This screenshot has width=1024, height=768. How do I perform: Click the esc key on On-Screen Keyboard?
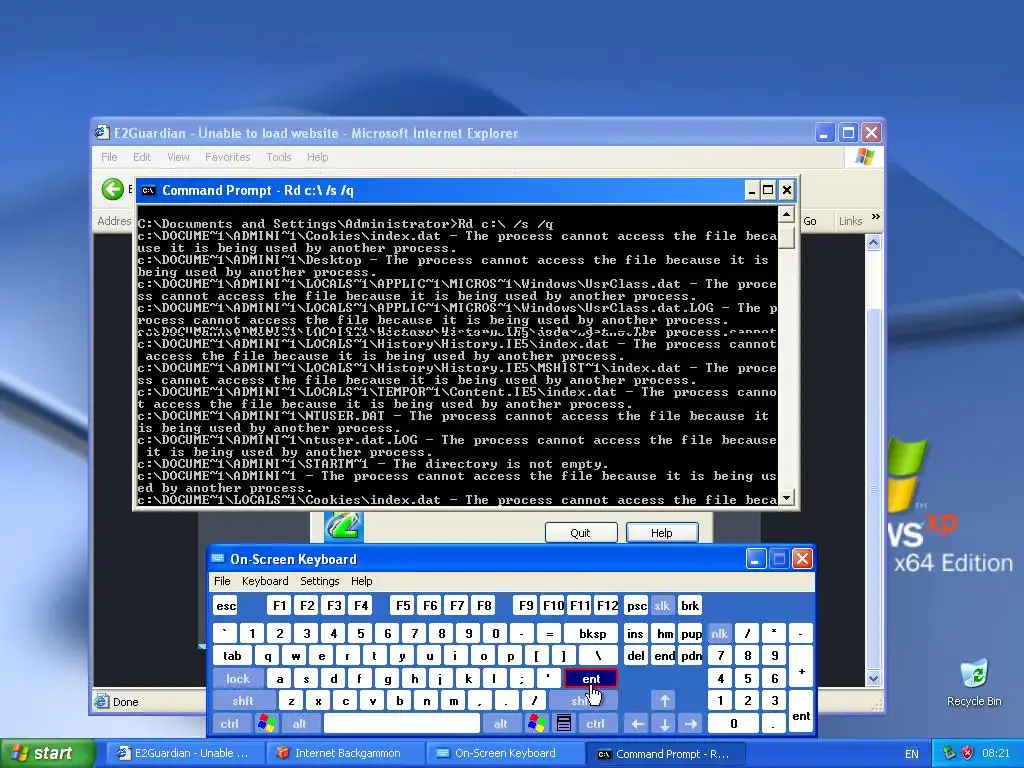(226, 605)
